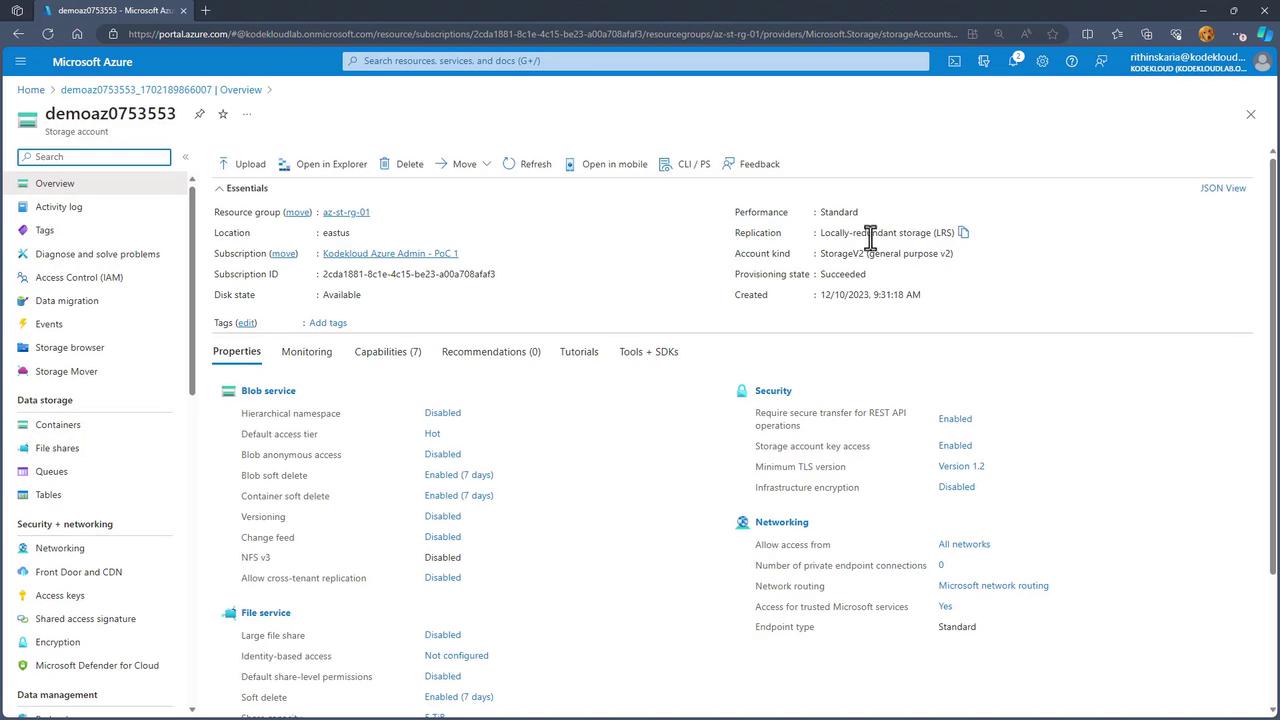Open the notifications bell

point(1013,61)
